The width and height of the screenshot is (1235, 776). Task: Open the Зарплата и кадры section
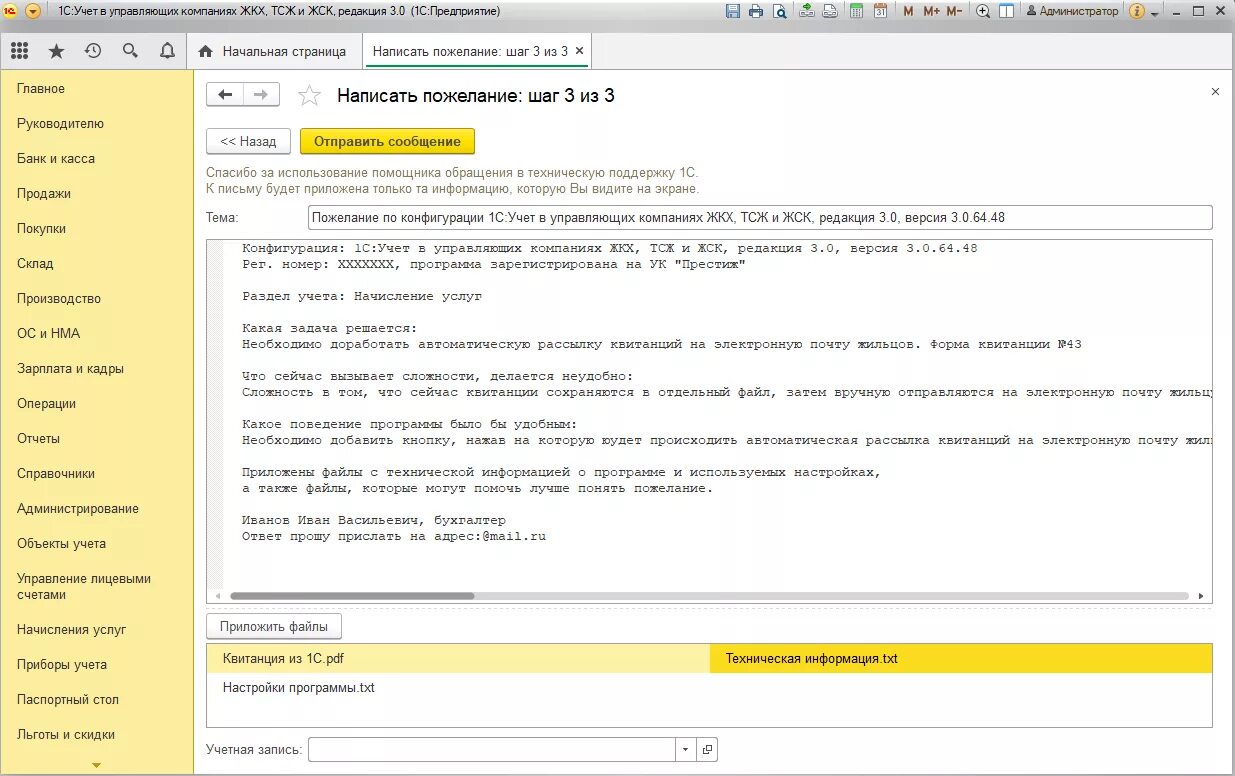[x=70, y=369]
